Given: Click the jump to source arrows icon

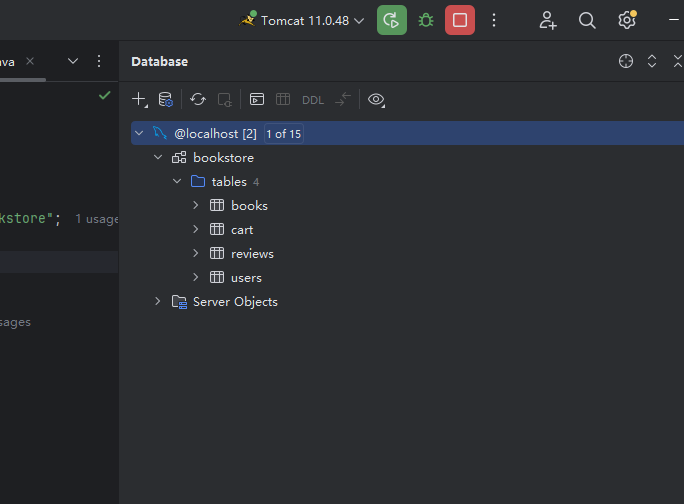Looking at the screenshot, I should (343, 99).
